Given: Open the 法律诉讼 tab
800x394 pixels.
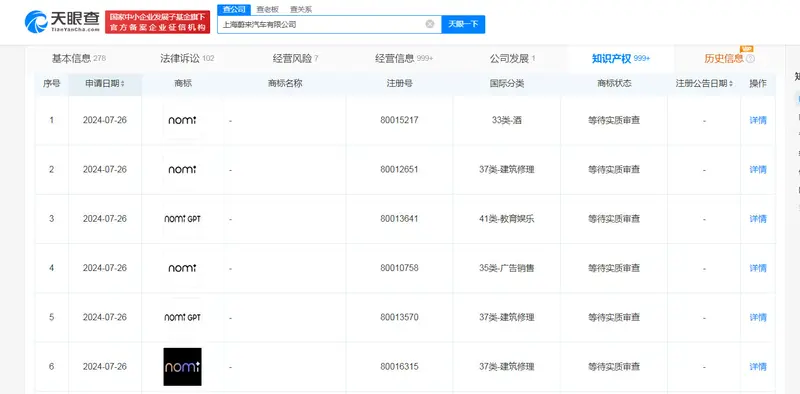Looking at the screenshot, I should coord(187,59).
